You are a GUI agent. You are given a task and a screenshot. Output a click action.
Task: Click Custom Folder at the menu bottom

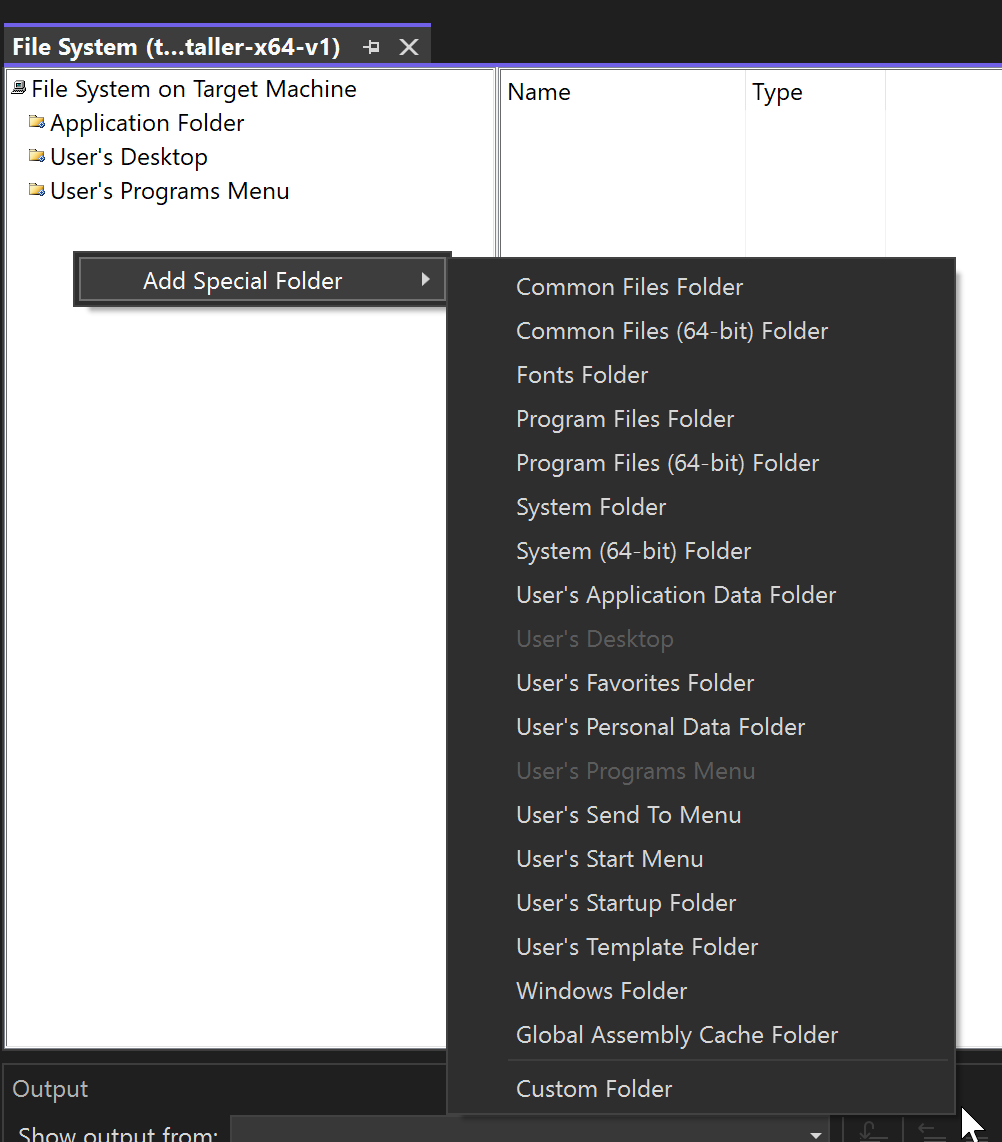pos(594,1089)
